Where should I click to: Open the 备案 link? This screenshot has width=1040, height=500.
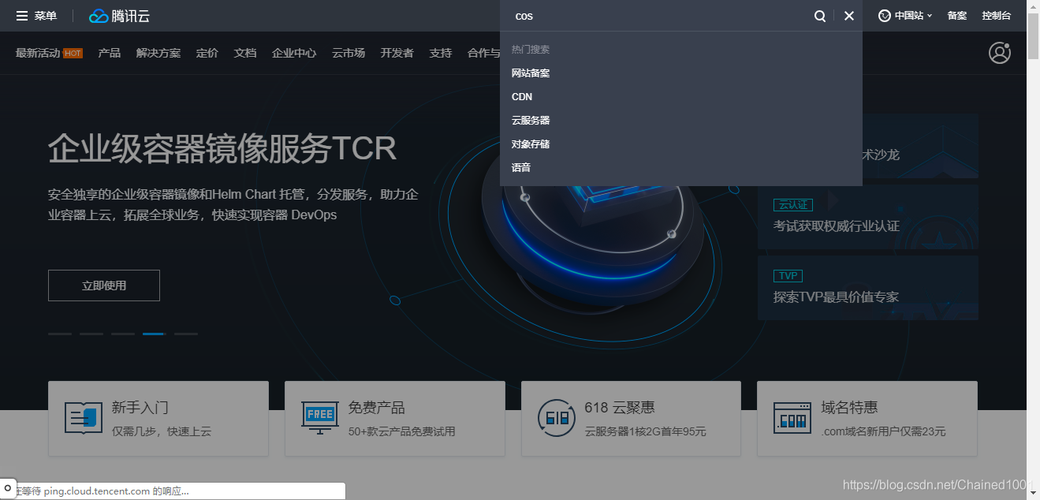tap(957, 16)
